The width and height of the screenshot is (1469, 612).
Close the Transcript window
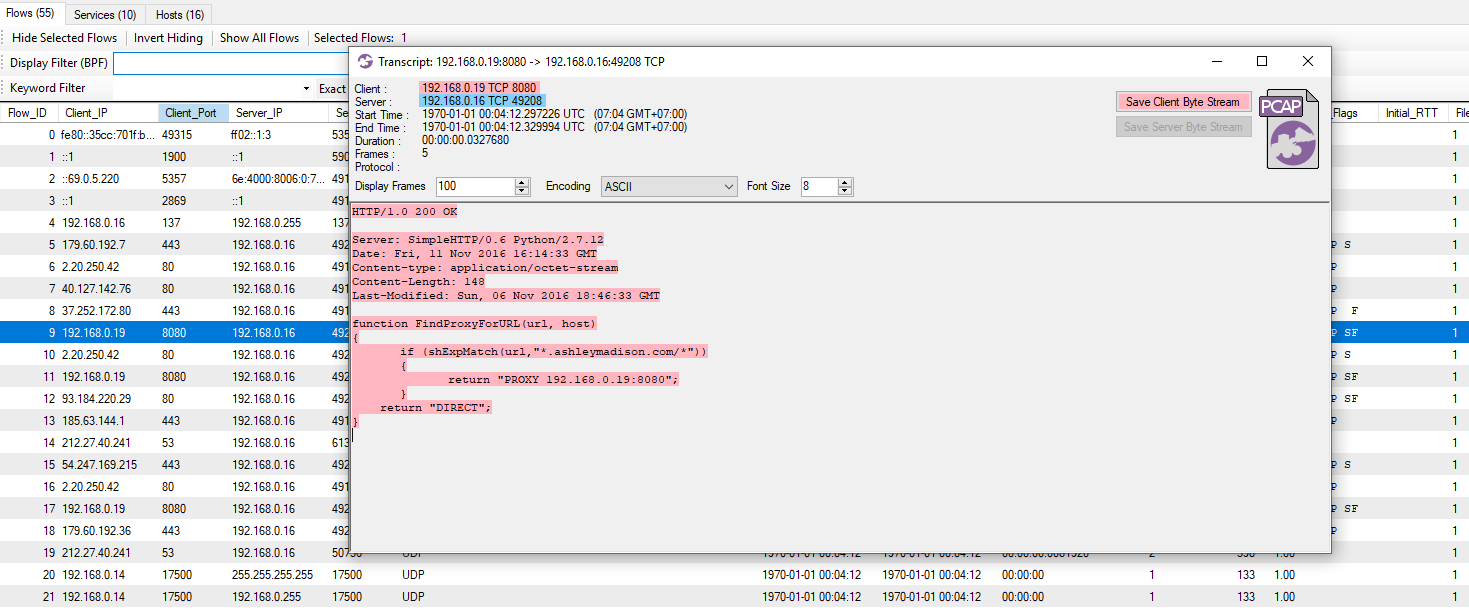1307,62
